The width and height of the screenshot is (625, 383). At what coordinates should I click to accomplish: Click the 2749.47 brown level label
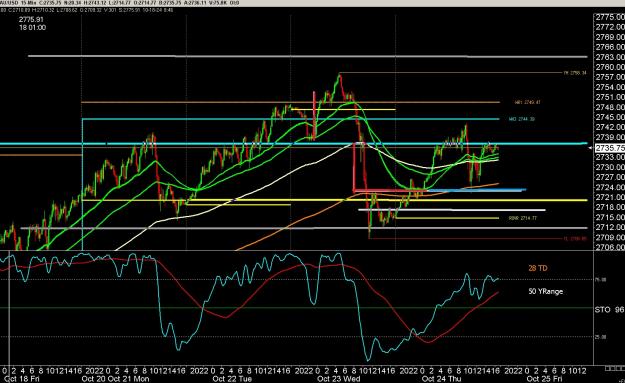coord(528,102)
